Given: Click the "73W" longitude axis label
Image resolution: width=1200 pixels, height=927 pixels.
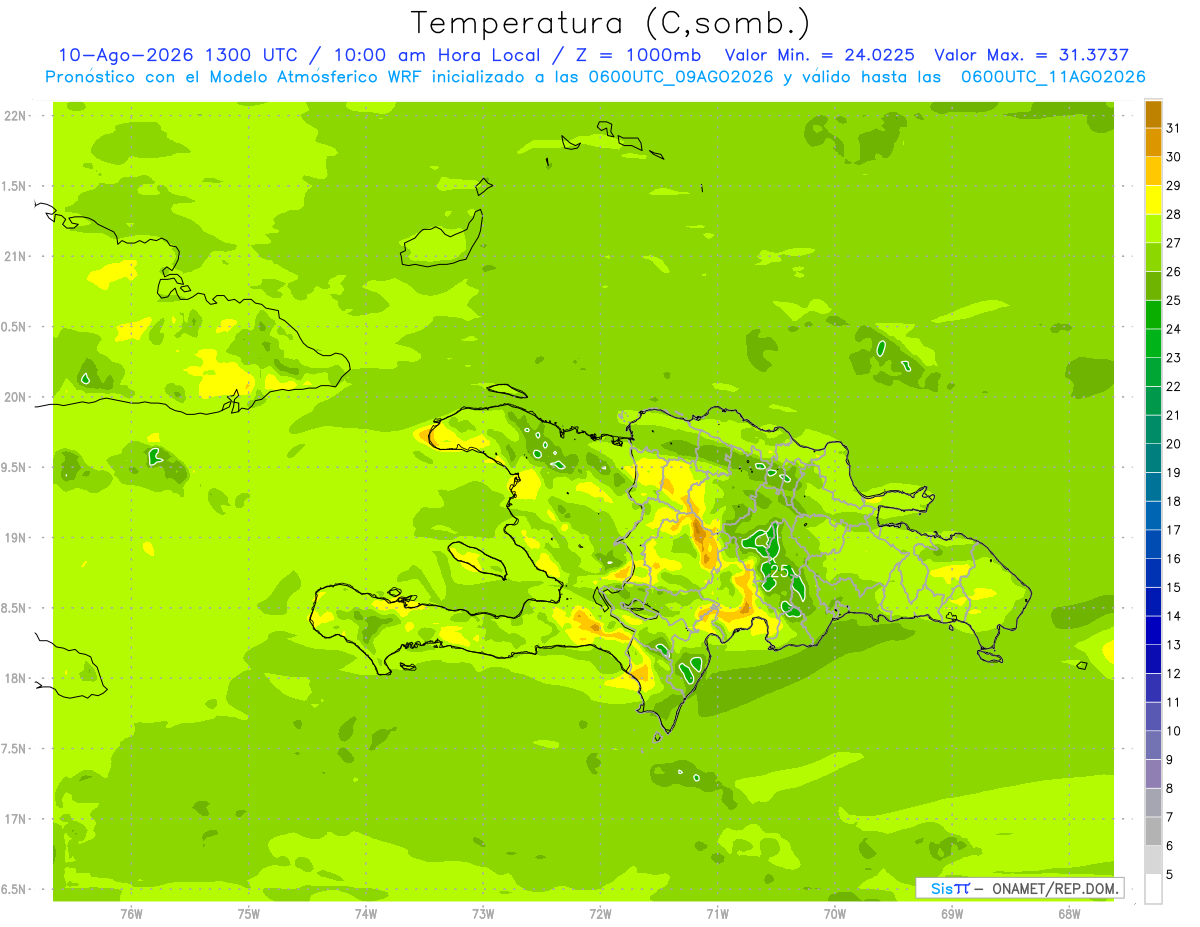Looking at the screenshot, I should point(483,913).
